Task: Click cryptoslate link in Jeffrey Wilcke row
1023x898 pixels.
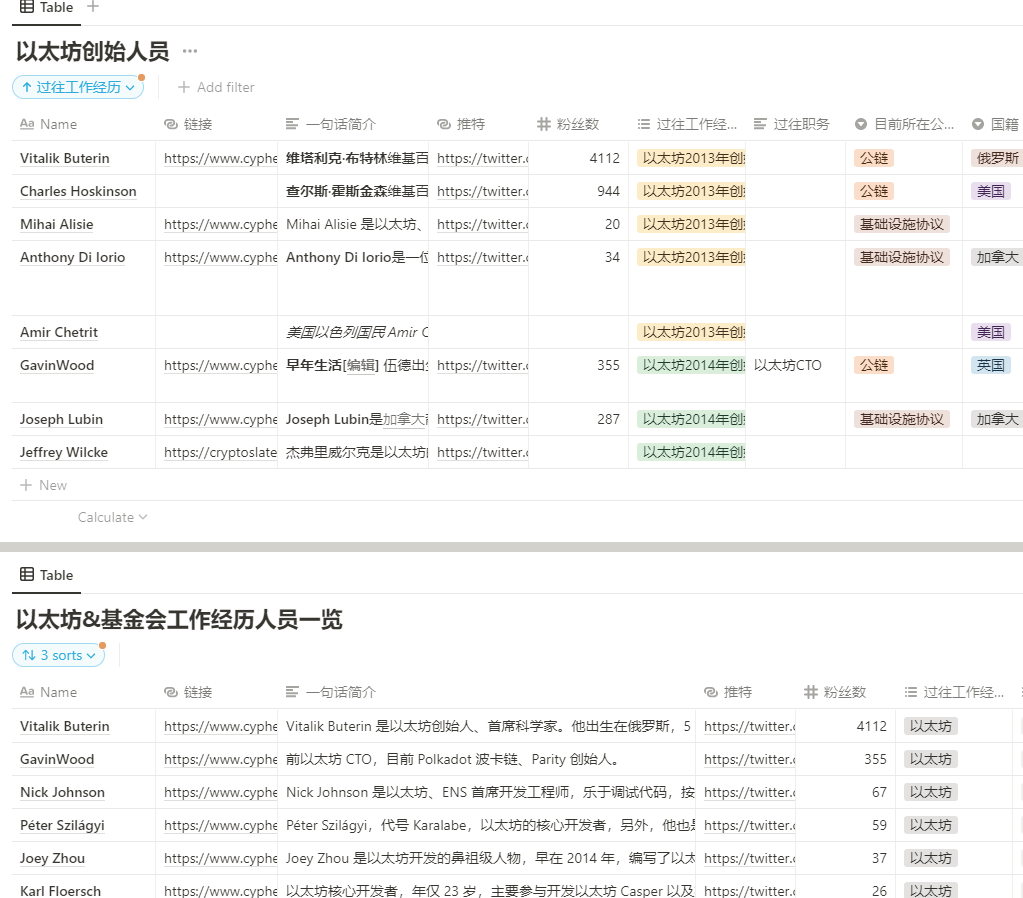Action: click(220, 452)
